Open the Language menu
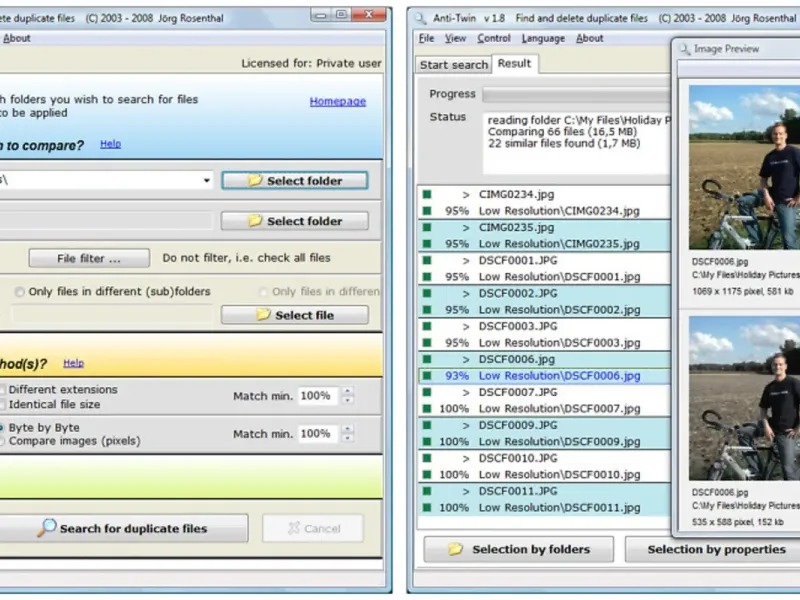800x600 pixels. (543, 38)
